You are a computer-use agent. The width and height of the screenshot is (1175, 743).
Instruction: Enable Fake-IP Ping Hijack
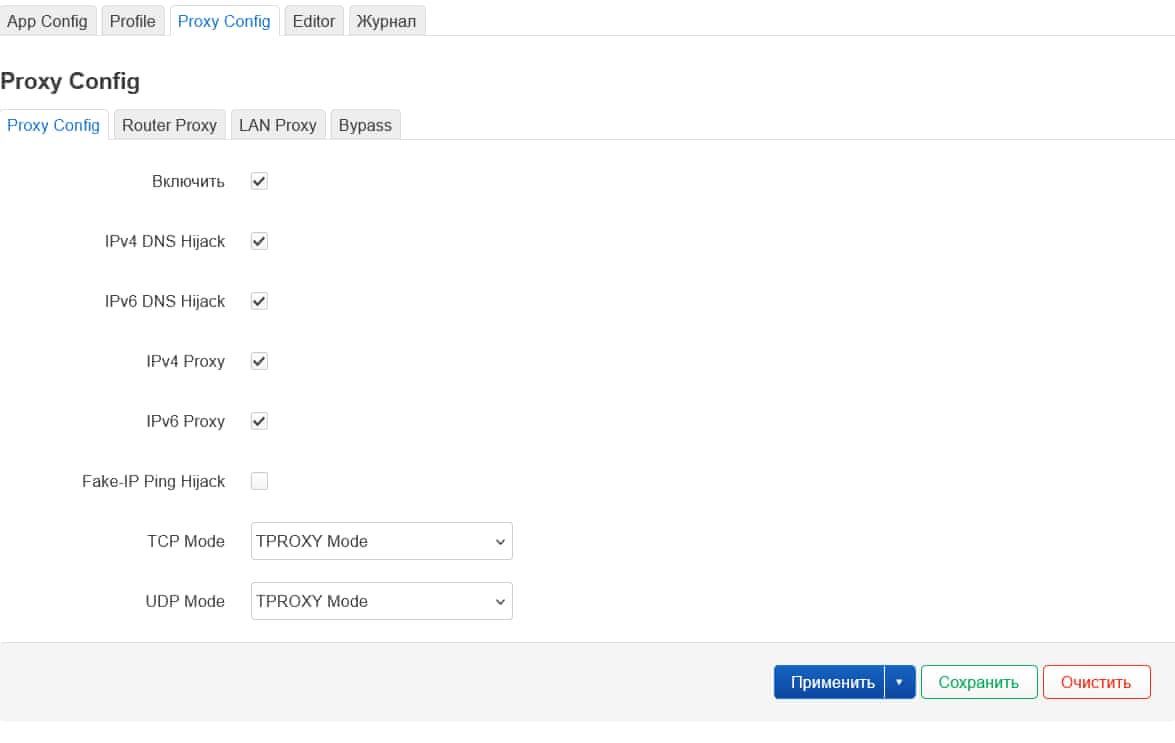[x=259, y=481]
